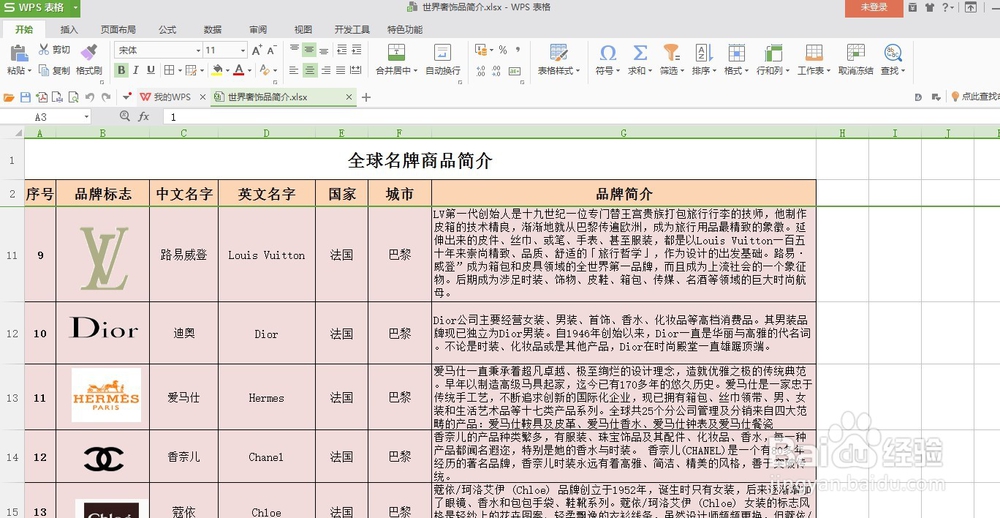Expand the font color dropdown arrow
Image resolution: width=1000 pixels, height=518 pixels.
coord(249,70)
